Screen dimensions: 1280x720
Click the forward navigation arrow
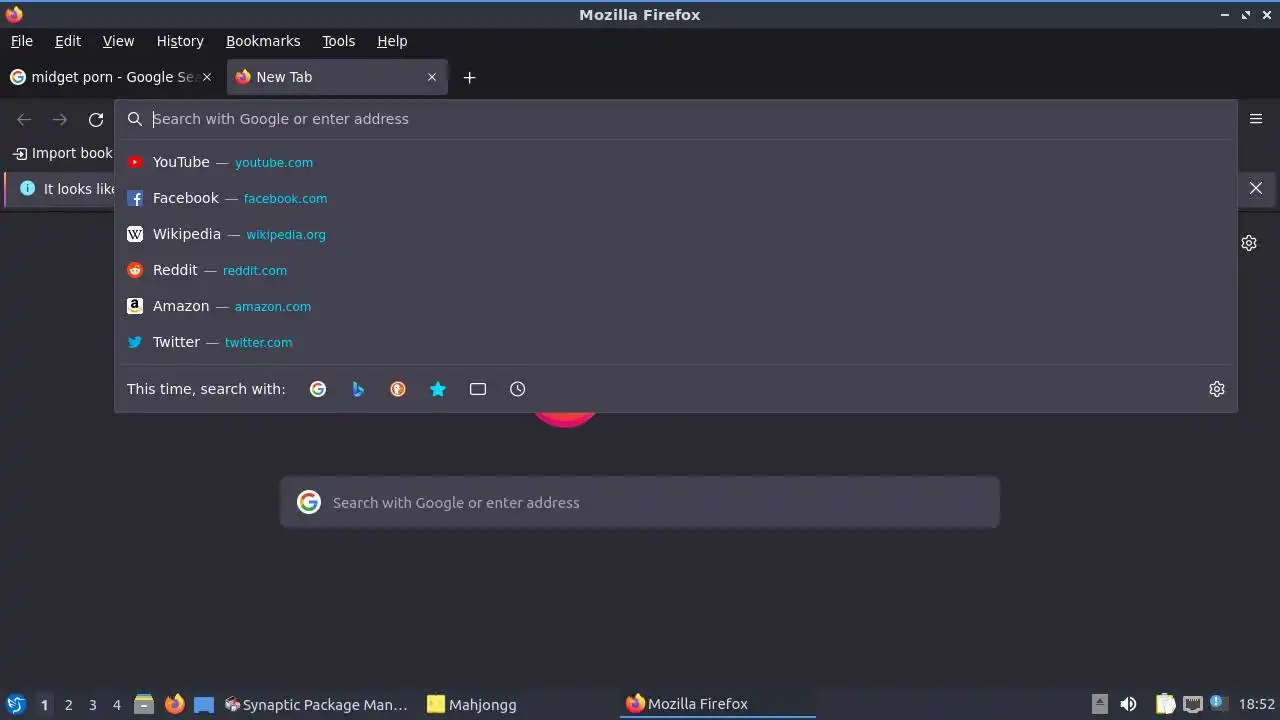pos(60,120)
